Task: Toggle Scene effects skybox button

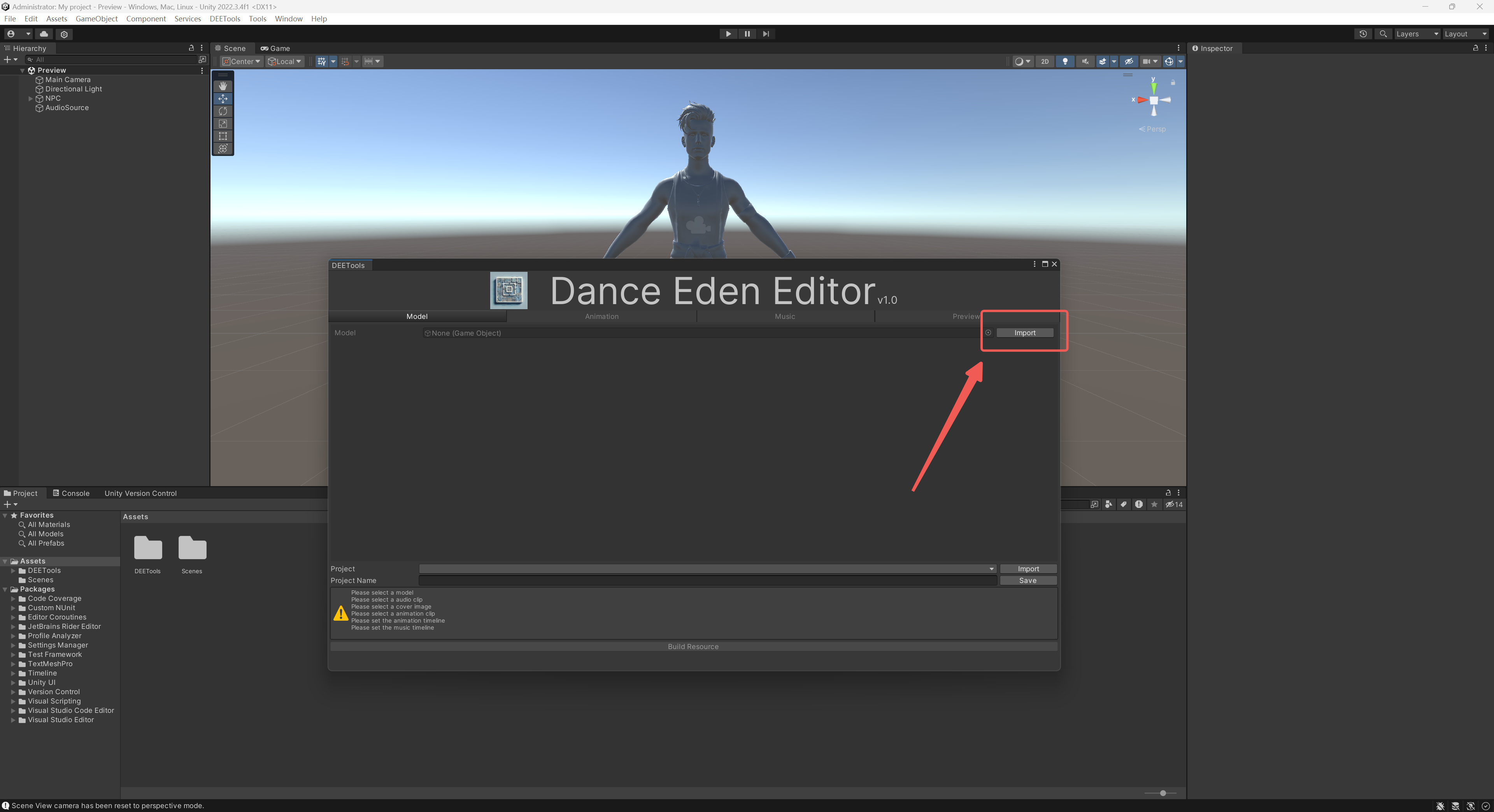Action: coord(1103,61)
